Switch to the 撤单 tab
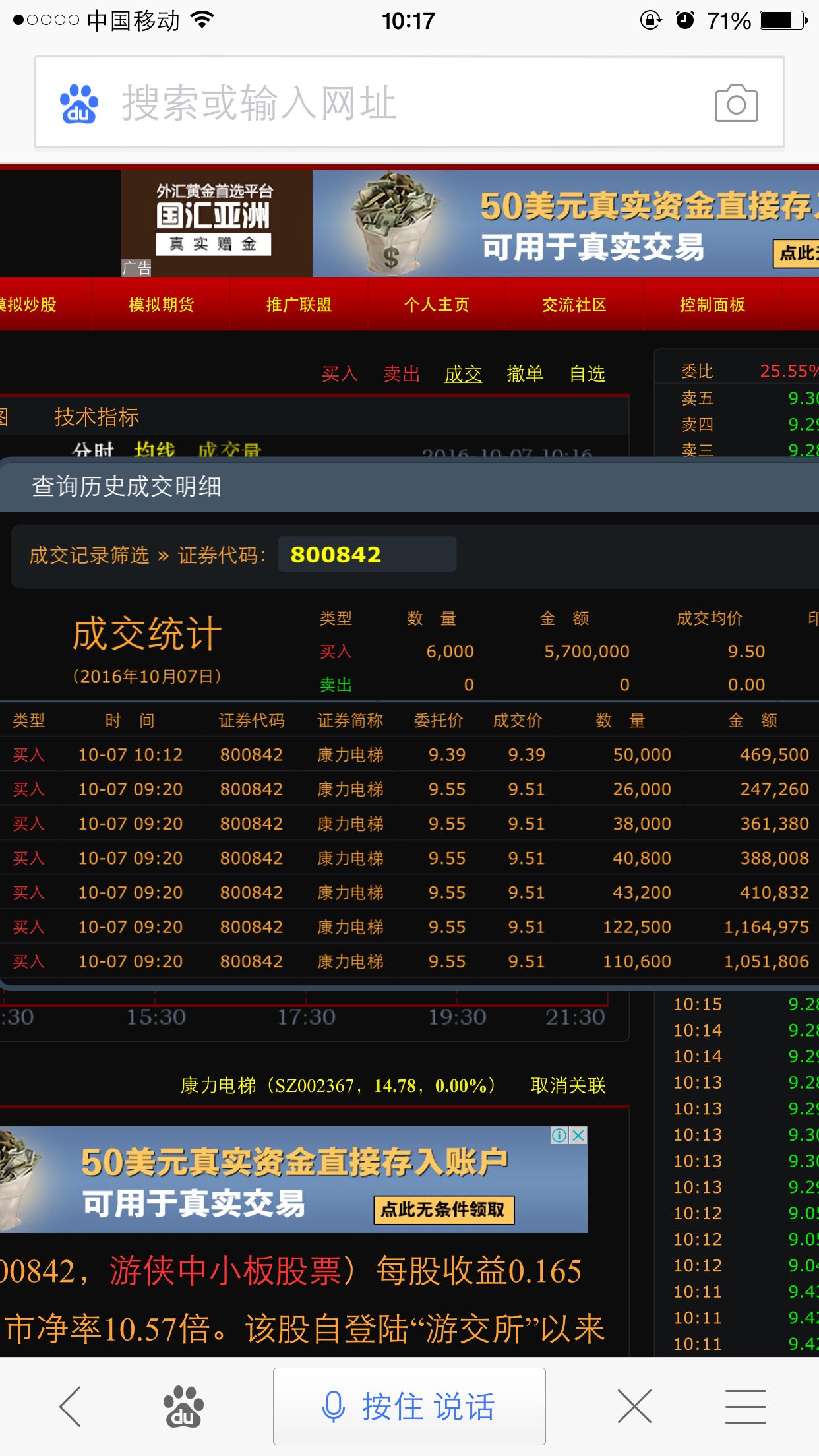The height and width of the screenshot is (1456, 819). [525, 374]
